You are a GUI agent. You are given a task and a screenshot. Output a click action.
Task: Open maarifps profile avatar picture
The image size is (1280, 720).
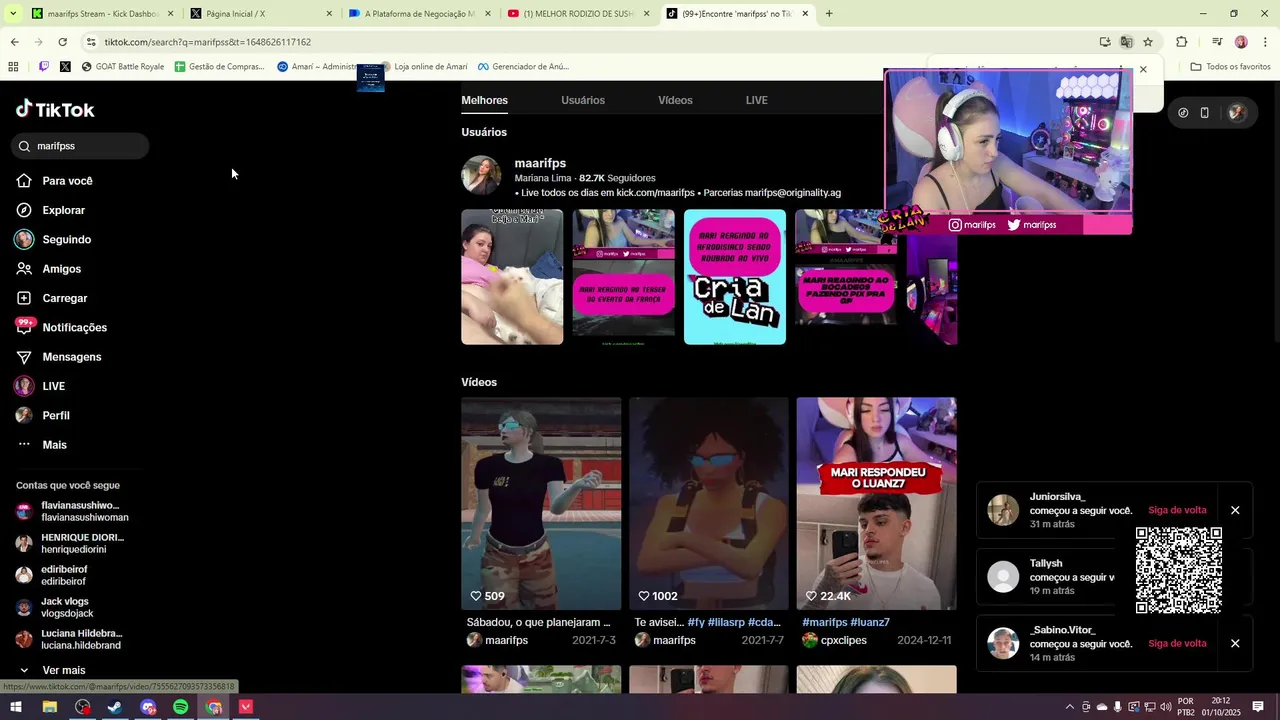tap(481, 175)
